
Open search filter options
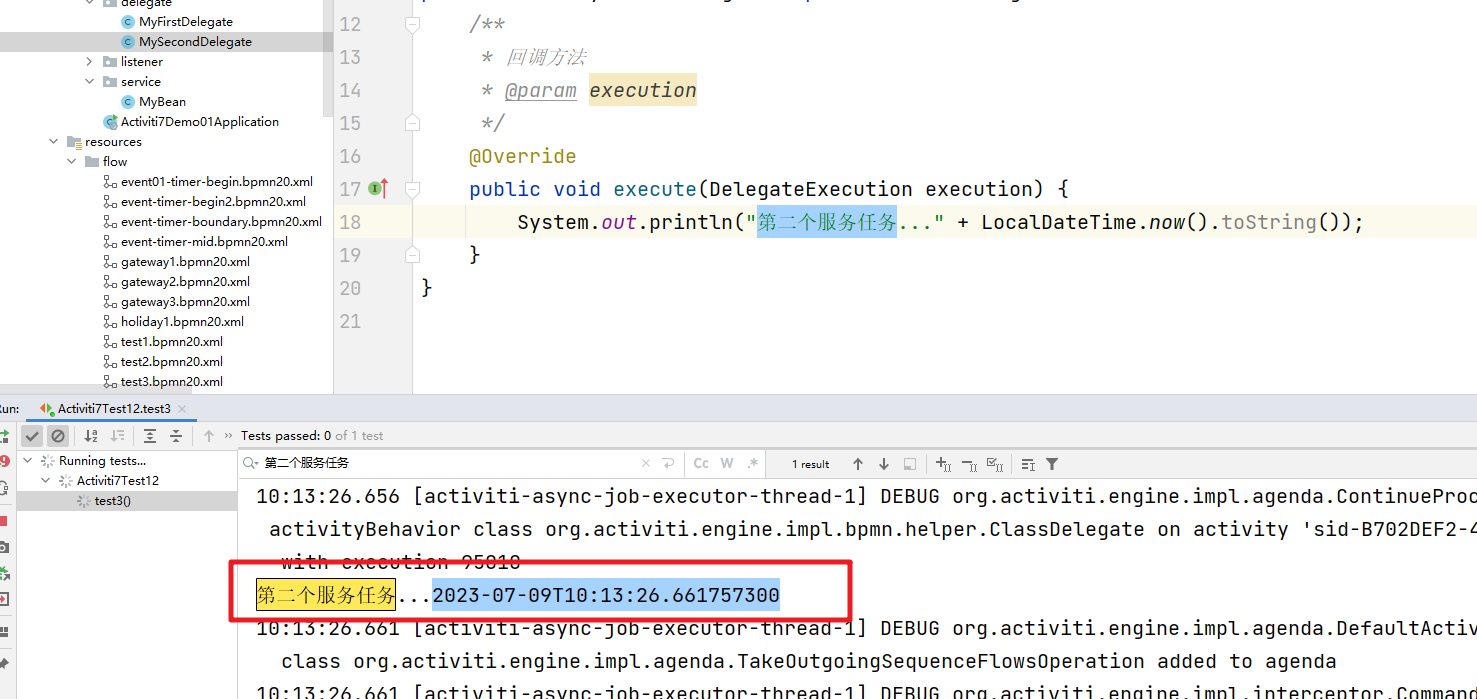1052,464
